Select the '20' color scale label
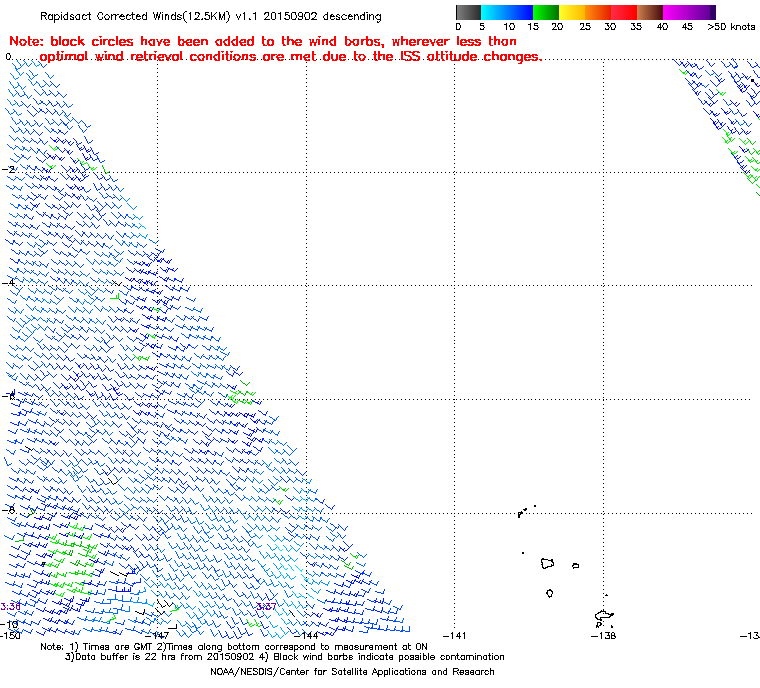 click(557, 27)
